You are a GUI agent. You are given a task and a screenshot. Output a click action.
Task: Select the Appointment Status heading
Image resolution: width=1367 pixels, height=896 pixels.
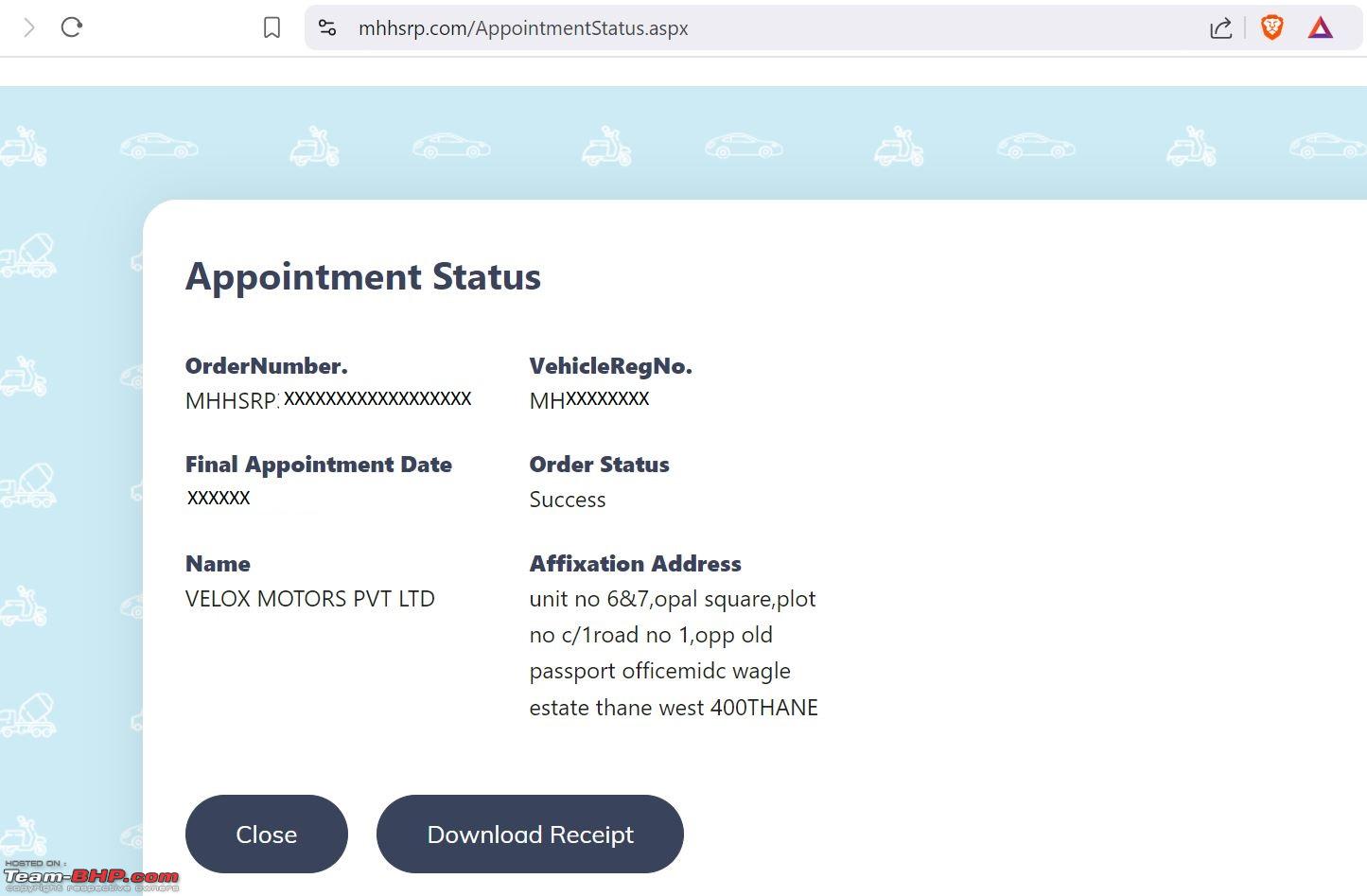[x=363, y=276]
